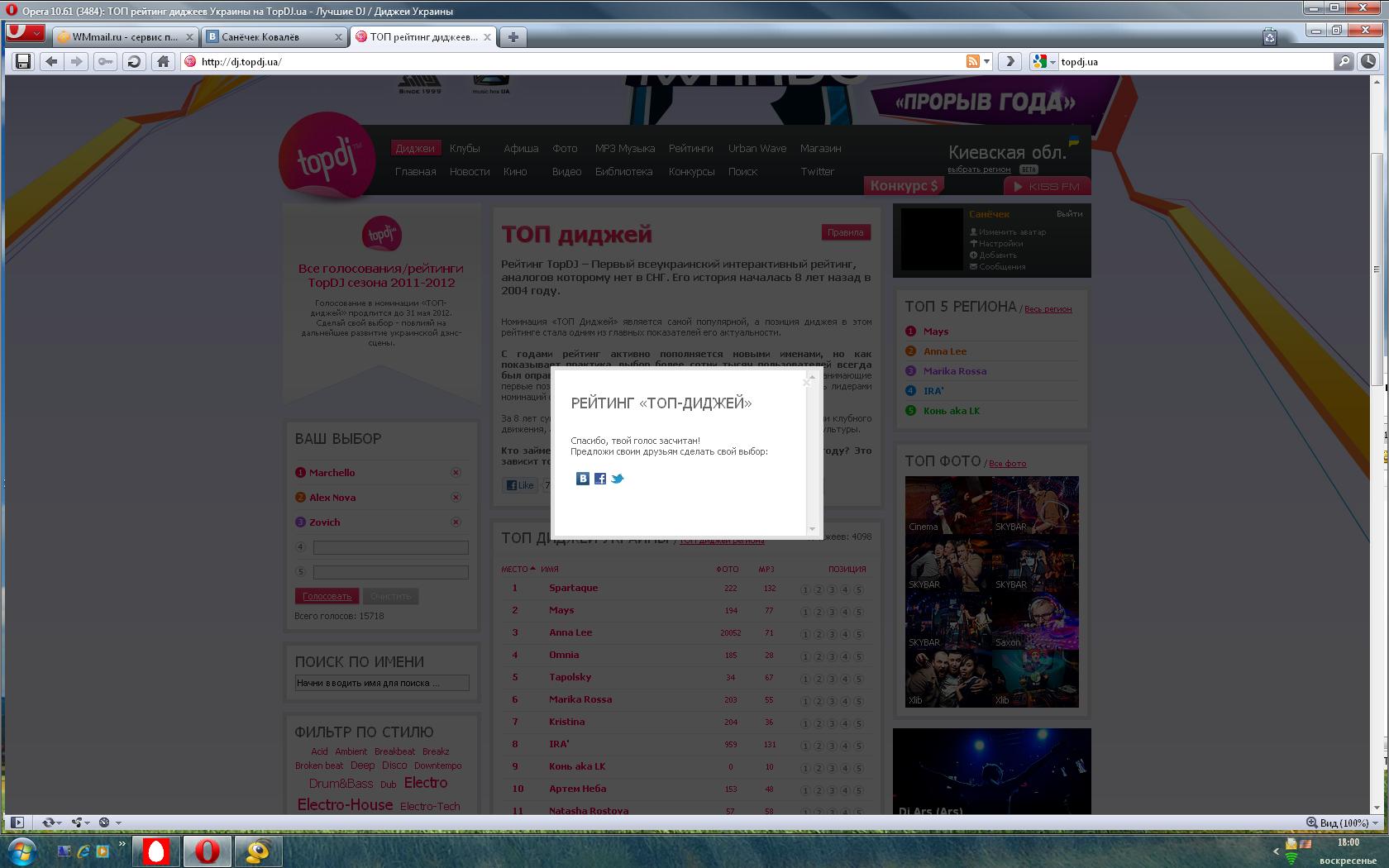The width and height of the screenshot is (1389, 868).
Task: Go back with the browser back arrow
Action: pos(51,61)
